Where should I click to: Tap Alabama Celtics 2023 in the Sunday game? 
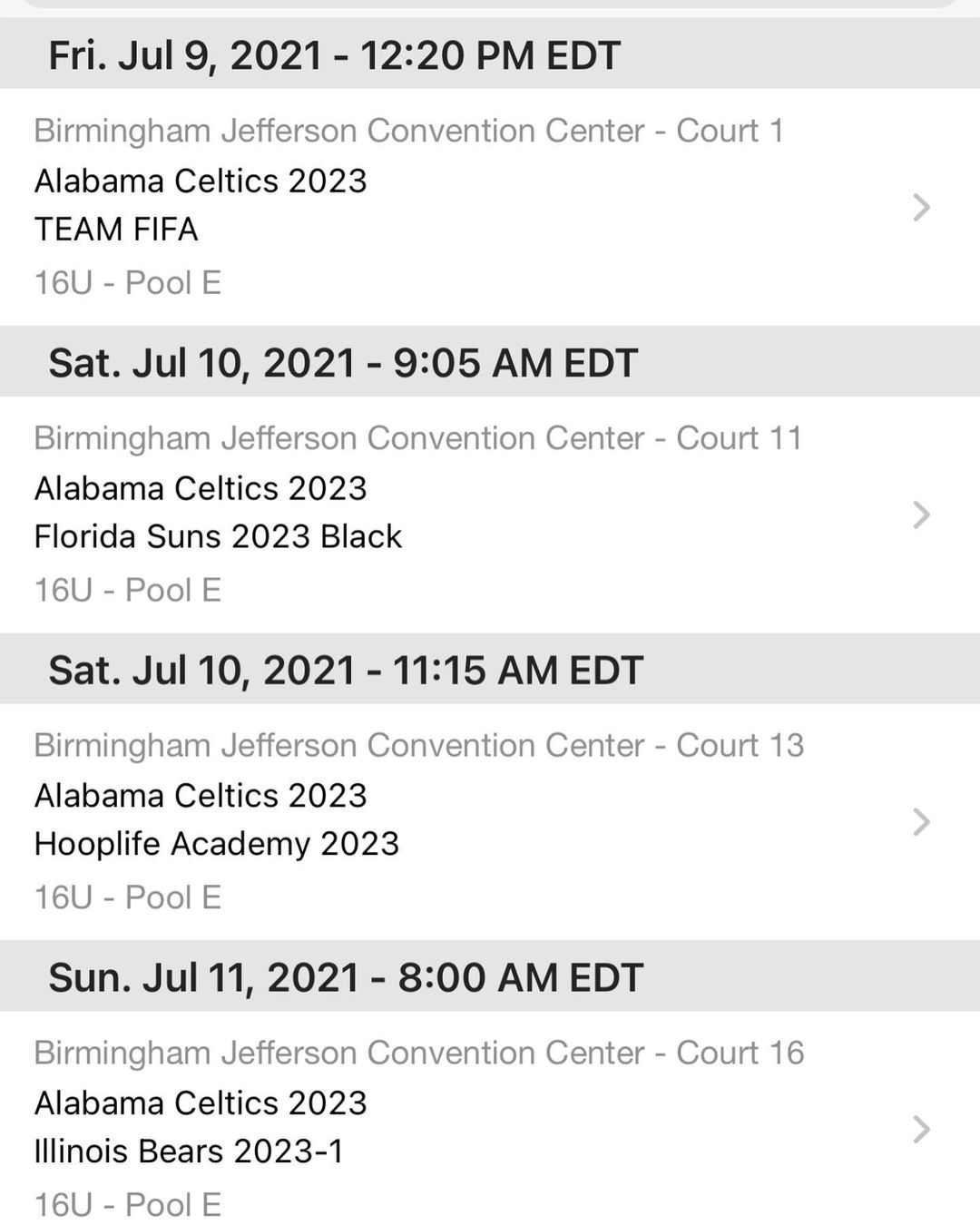pyautogui.click(x=201, y=1103)
